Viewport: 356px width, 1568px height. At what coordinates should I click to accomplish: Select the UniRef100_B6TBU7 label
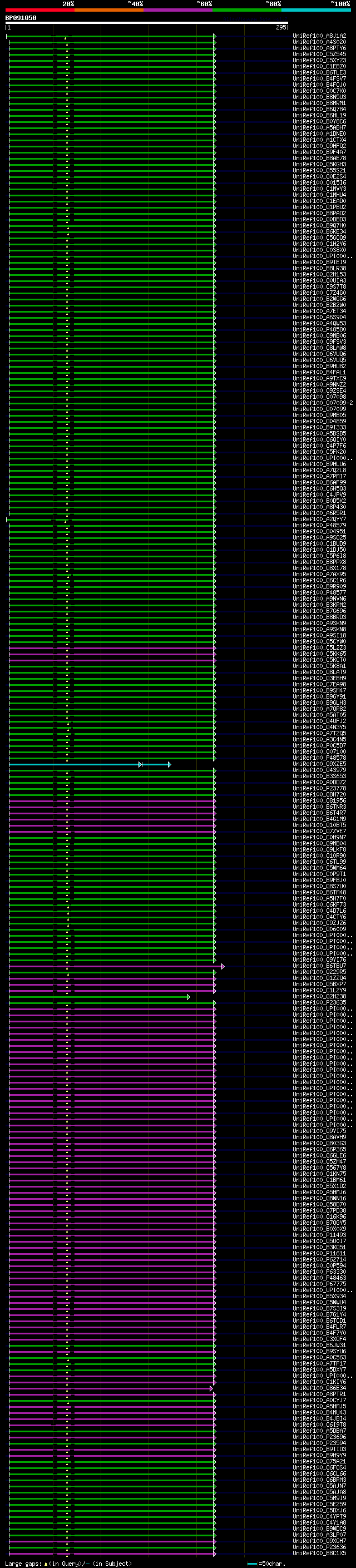(x=319, y=966)
